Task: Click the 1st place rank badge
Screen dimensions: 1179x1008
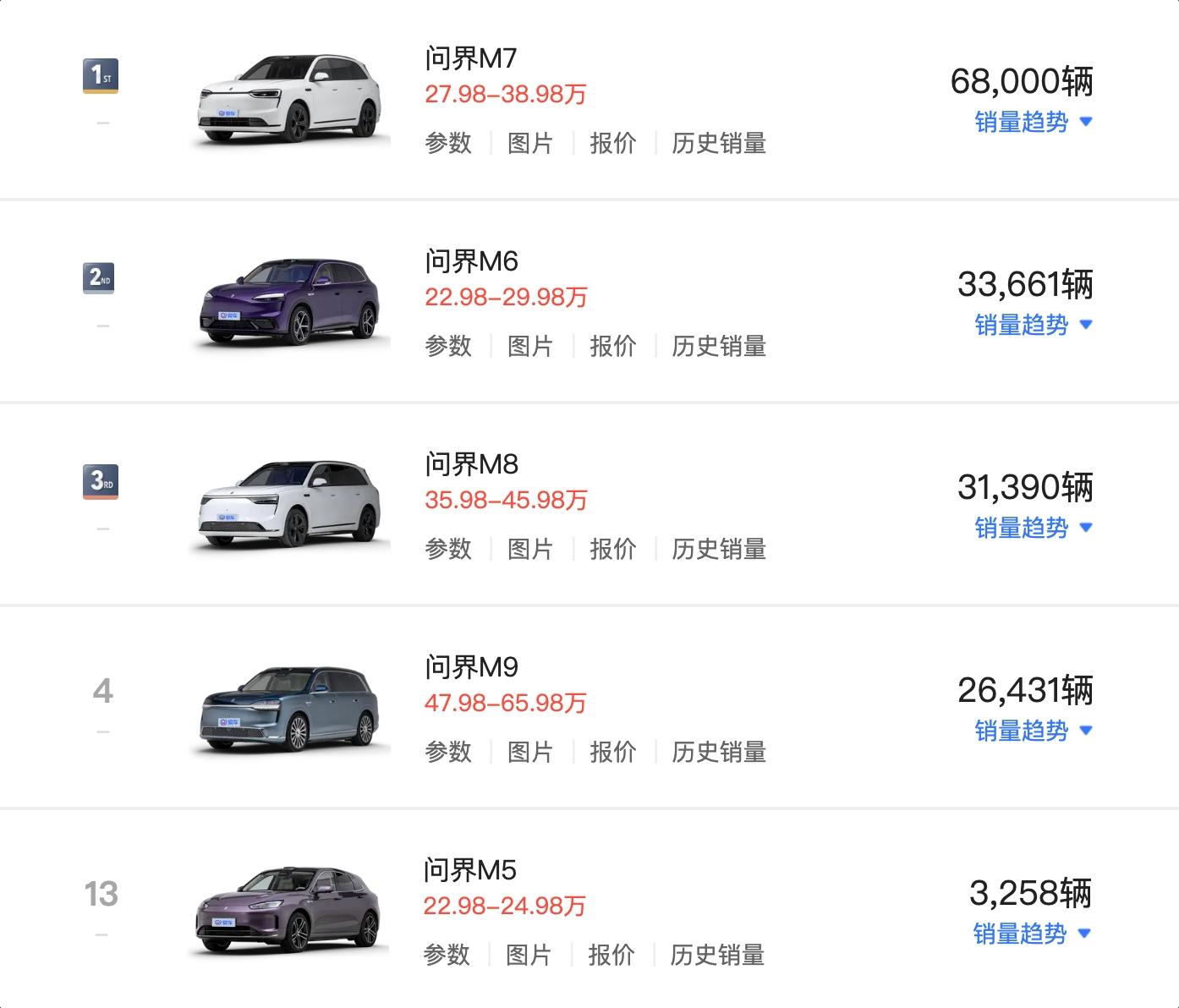Action: pyautogui.click(x=101, y=76)
